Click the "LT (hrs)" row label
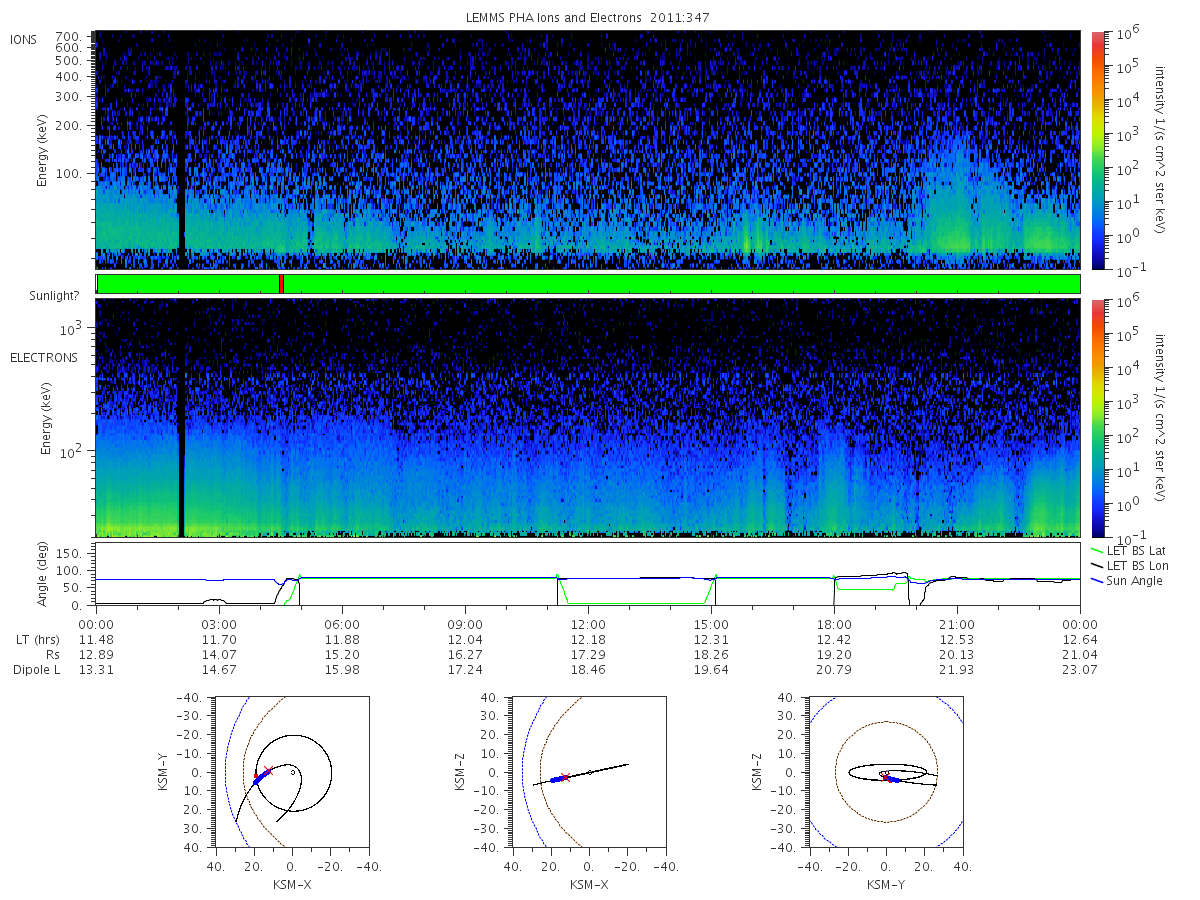 coord(37,639)
